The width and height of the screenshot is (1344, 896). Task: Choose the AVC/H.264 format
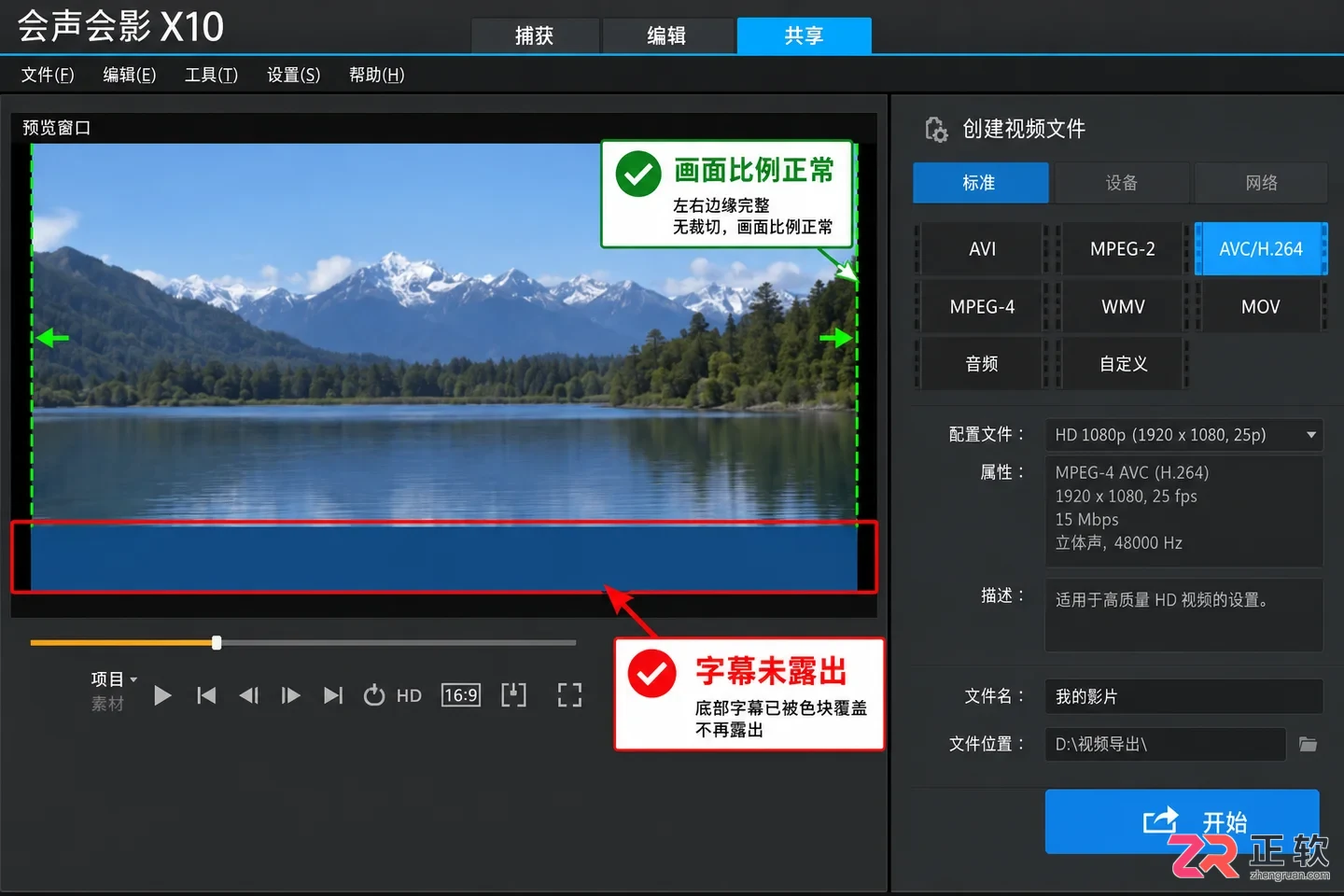click(x=1261, y=249)
